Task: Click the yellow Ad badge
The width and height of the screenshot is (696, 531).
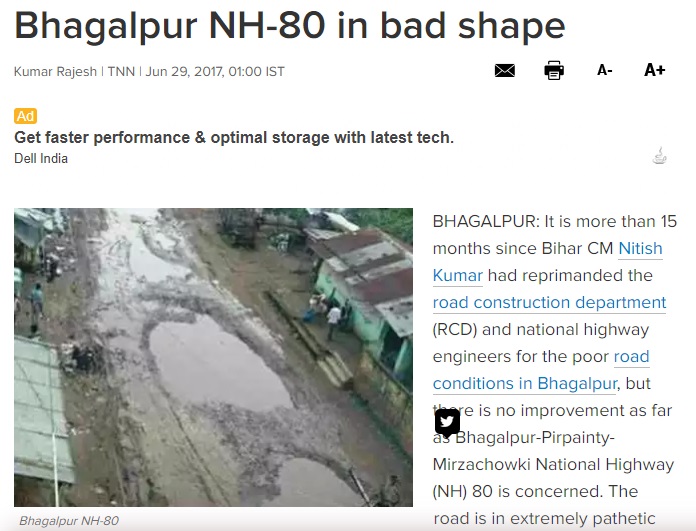Action: pyautogui.click(x=25, y=116)
